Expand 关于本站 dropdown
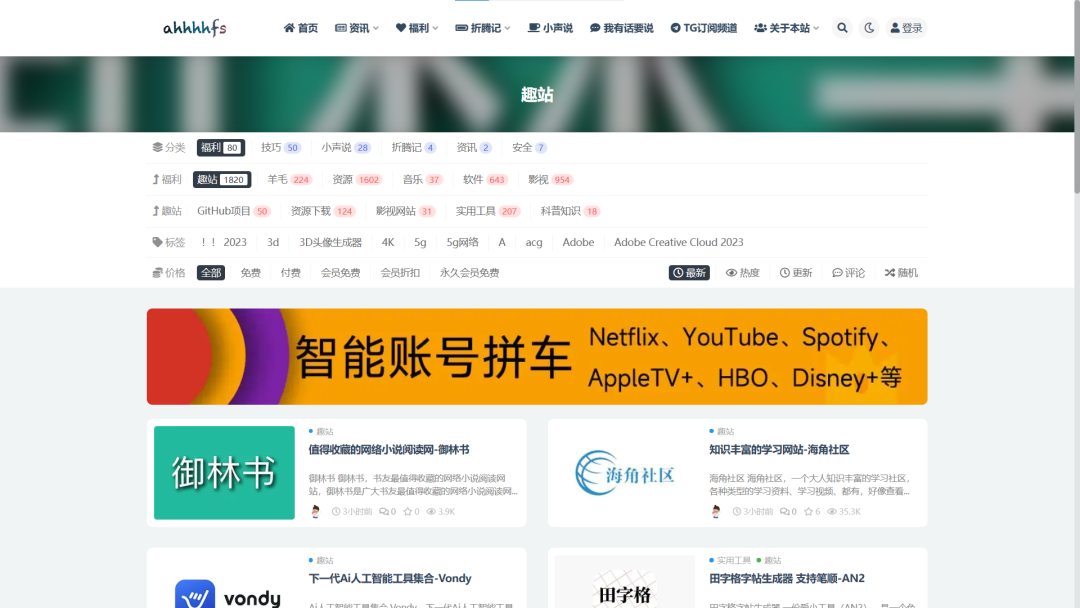This screenshot has width=1080, height=608. 787,28
